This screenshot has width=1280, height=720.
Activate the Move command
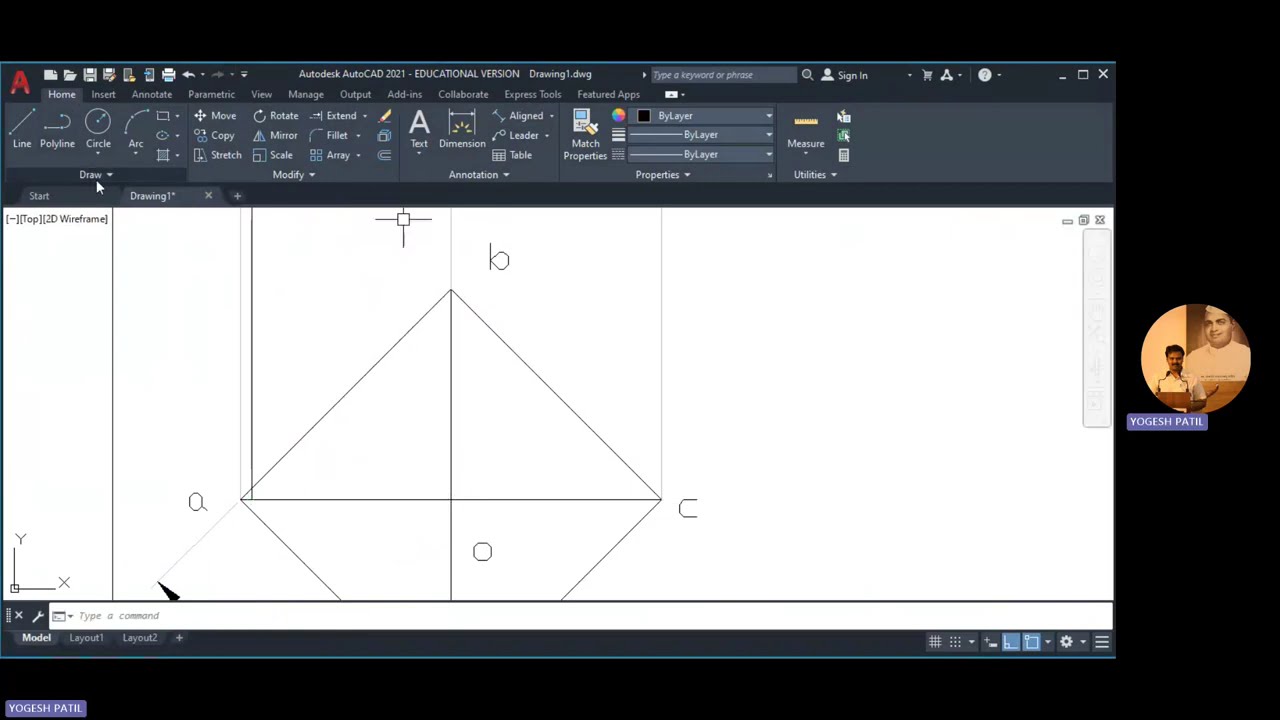point(215,116)
